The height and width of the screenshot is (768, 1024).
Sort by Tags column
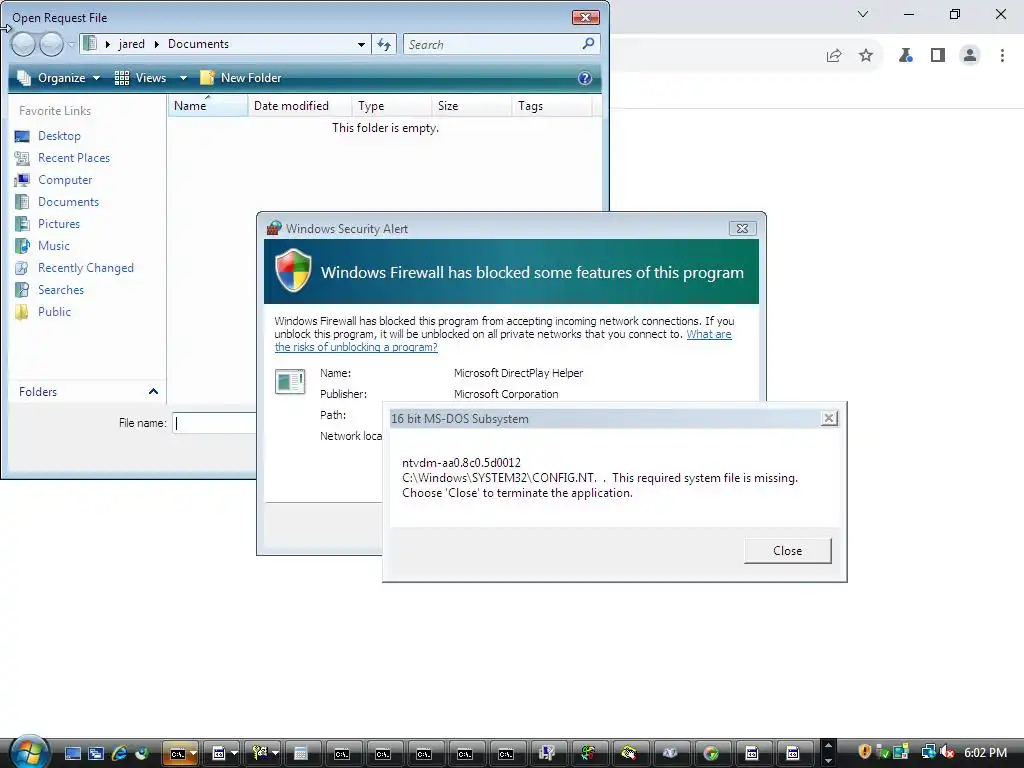pyautogui.click(x=552, y=106)
